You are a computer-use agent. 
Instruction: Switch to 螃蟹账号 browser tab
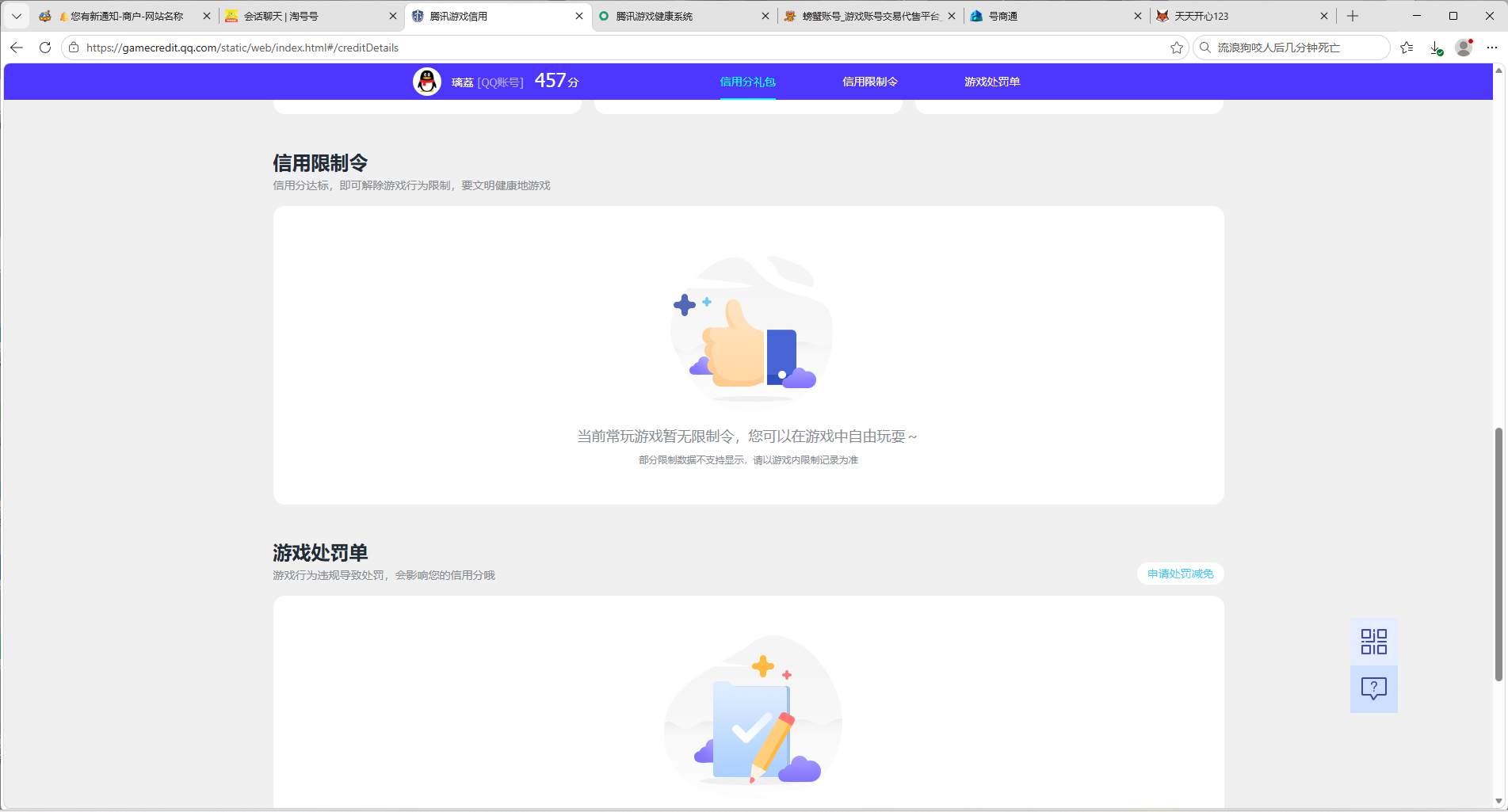point(870,16)
